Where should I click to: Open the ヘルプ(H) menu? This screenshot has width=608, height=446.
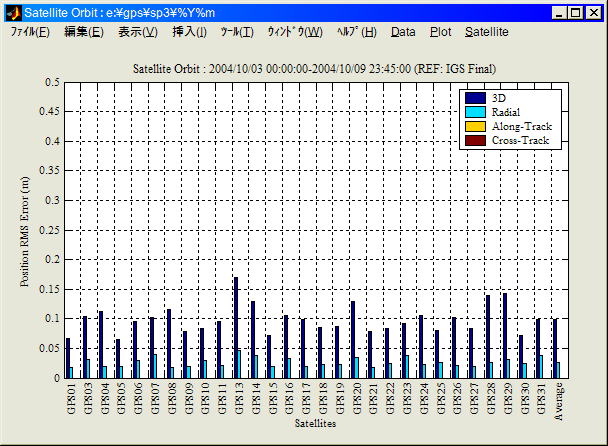pos(357,32)
